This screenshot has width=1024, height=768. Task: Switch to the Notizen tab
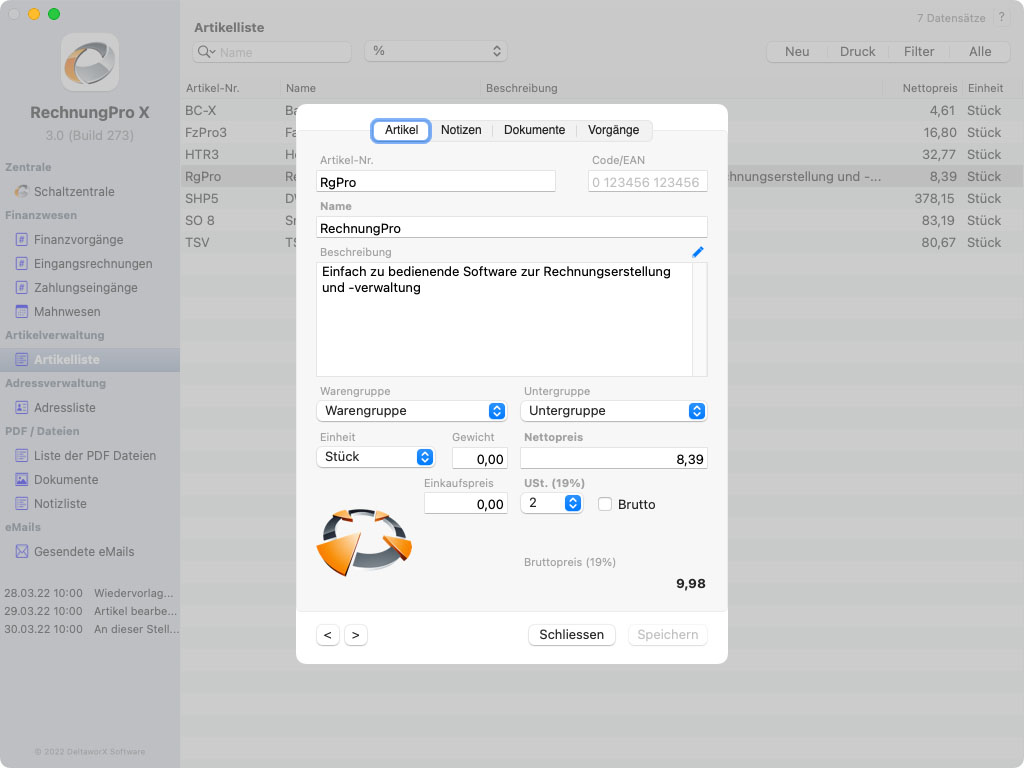coord(461,130)
